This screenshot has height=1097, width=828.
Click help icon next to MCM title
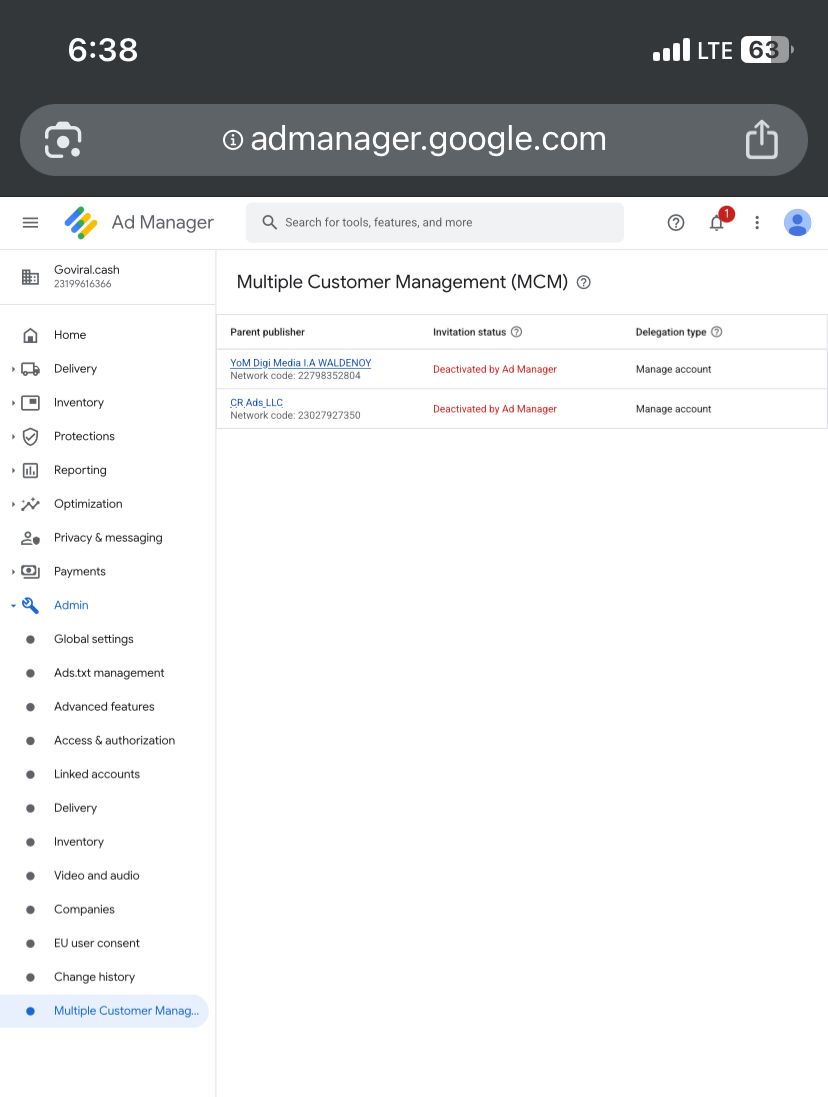tap(584, 282)
